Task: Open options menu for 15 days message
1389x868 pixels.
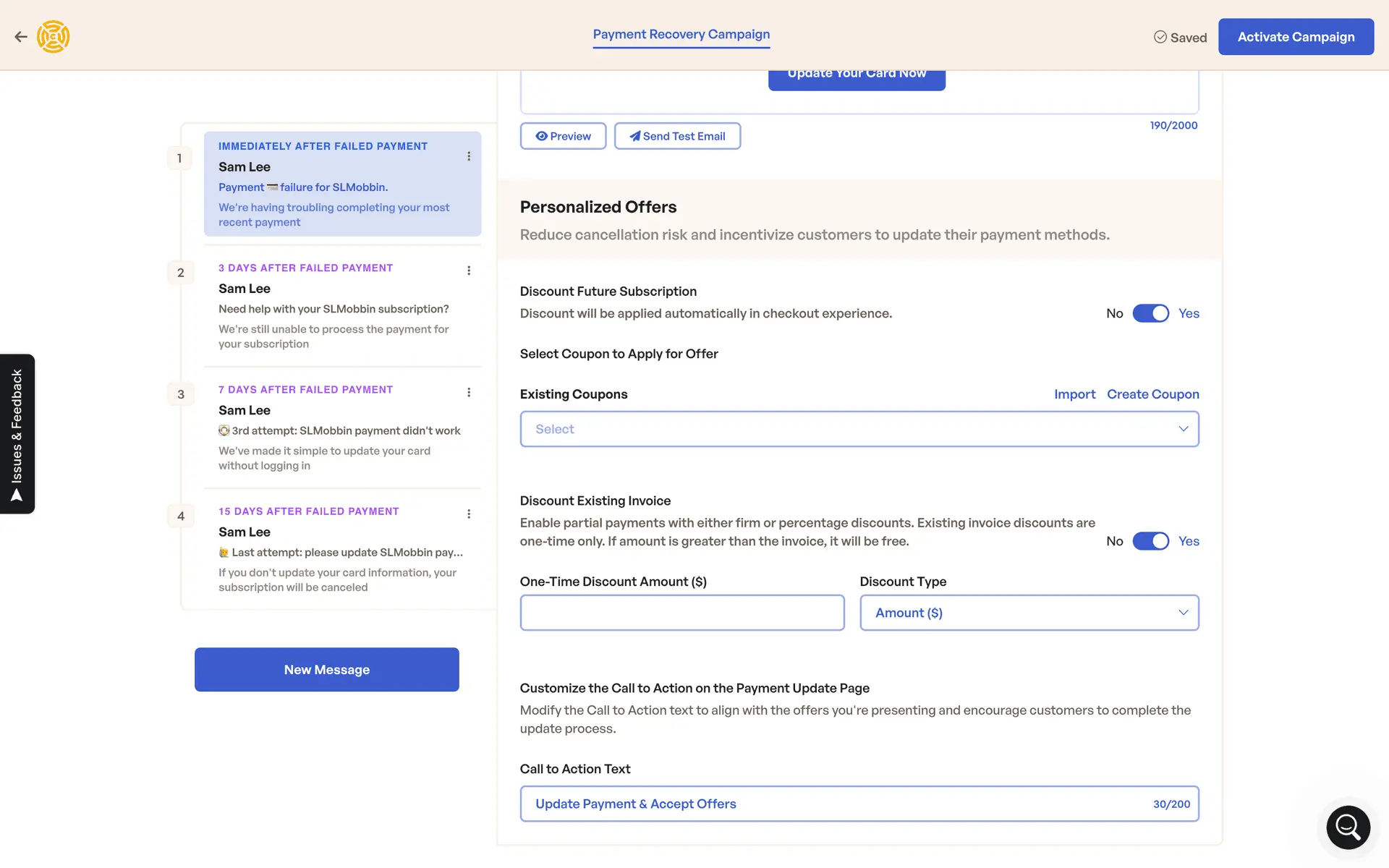Action: click(x=469, y=514)
